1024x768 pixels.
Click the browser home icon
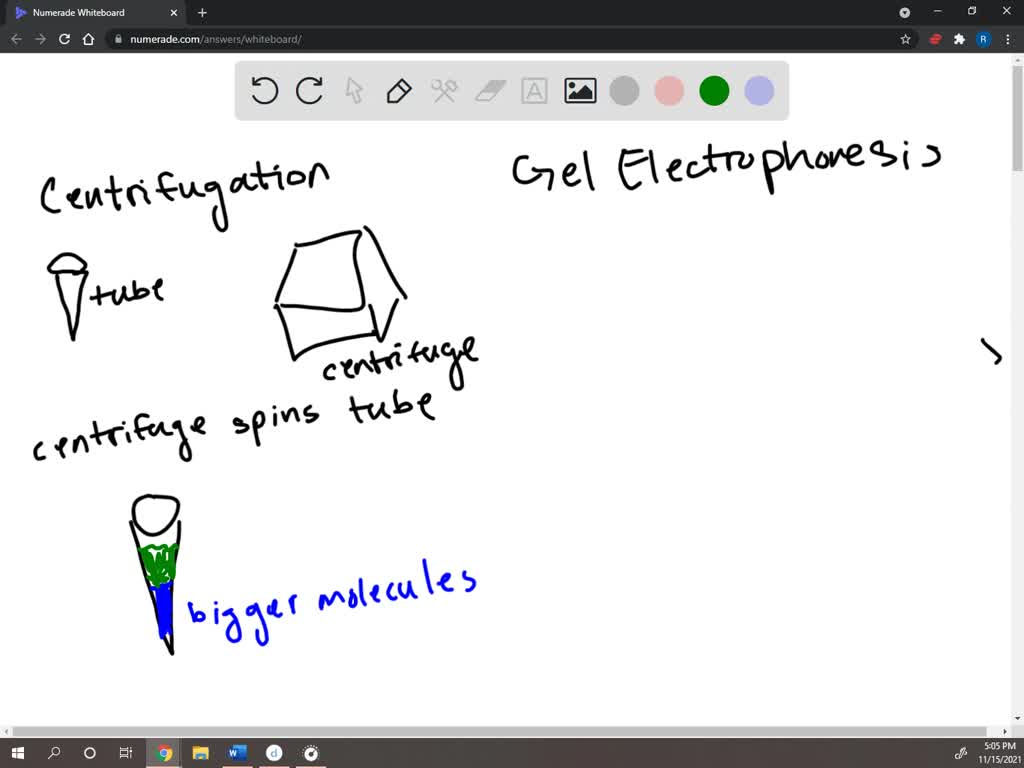88,38
